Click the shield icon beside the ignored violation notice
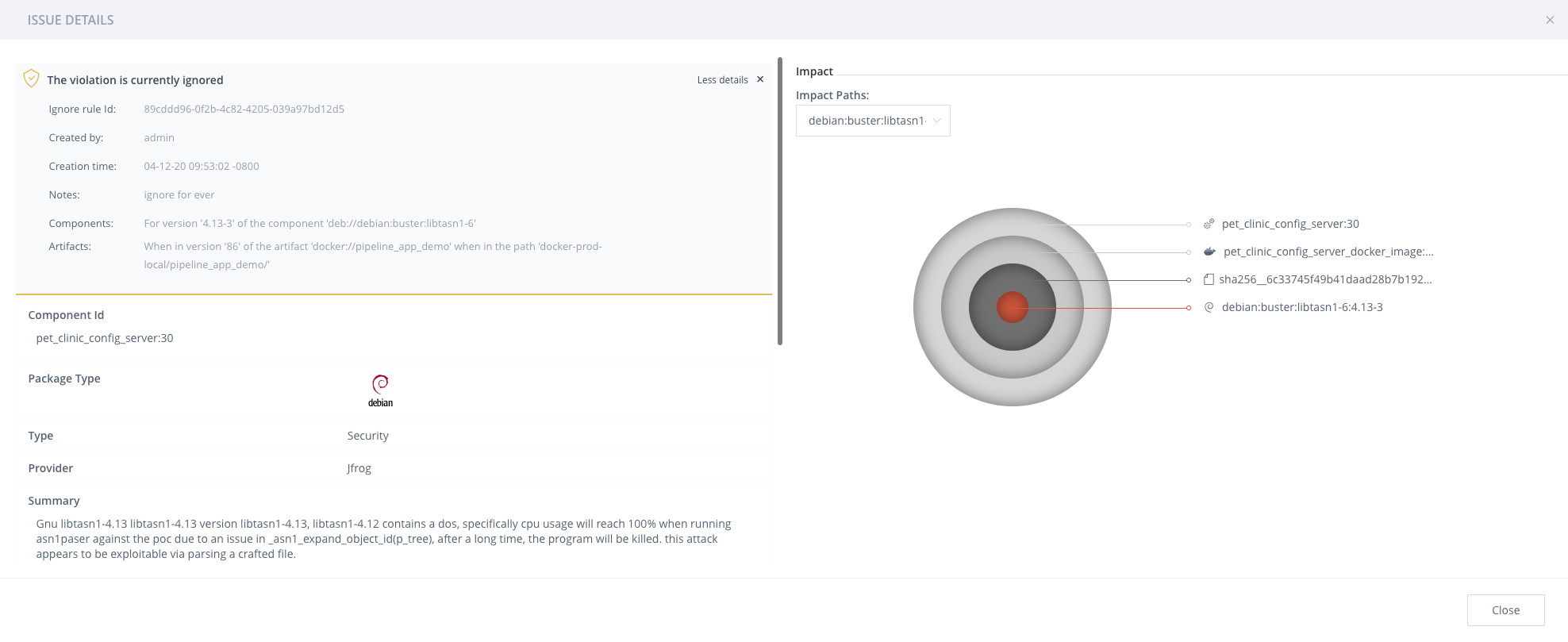The height and width of the screenshot is (642, 1568). pyautogui.click(x=31, y=79)
